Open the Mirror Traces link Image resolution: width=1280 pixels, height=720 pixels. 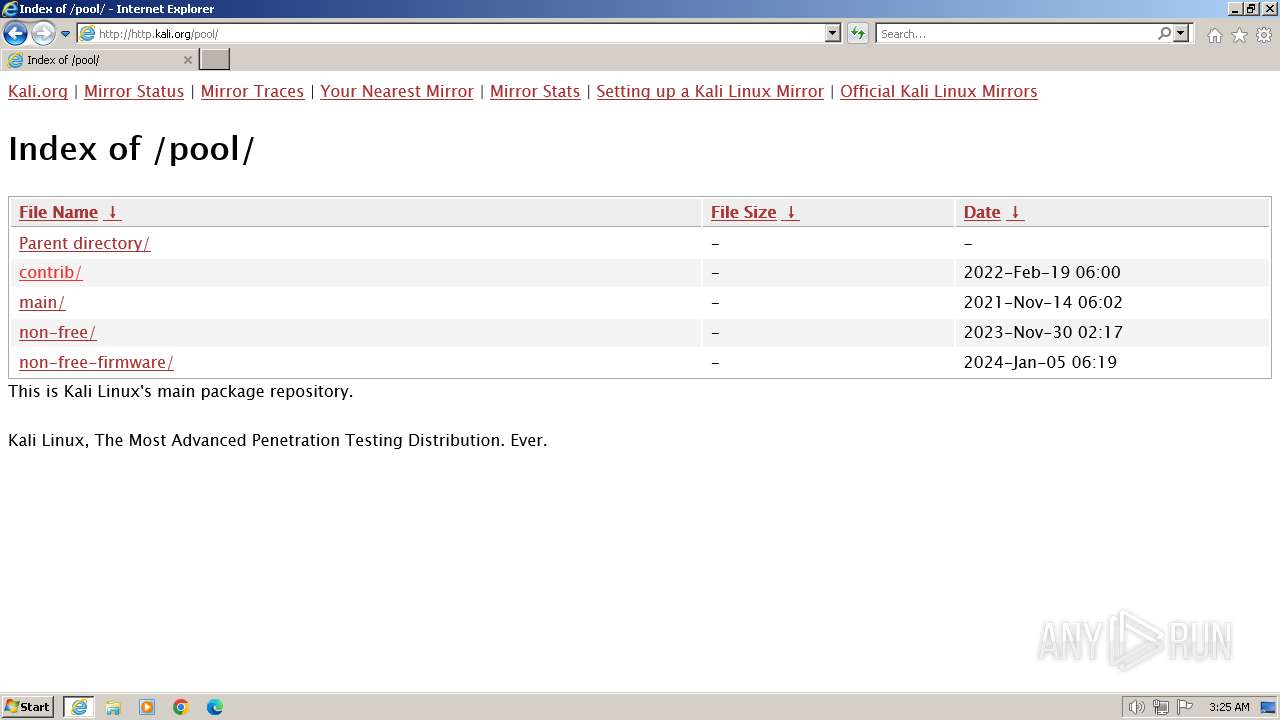(252, 91)
